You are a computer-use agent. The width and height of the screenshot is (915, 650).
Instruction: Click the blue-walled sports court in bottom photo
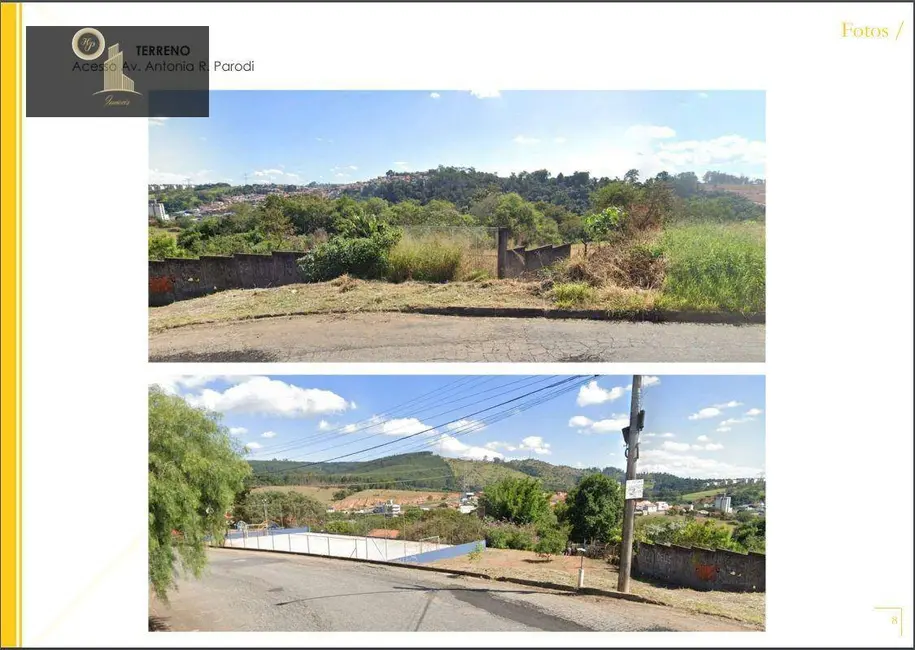point(342,545)
